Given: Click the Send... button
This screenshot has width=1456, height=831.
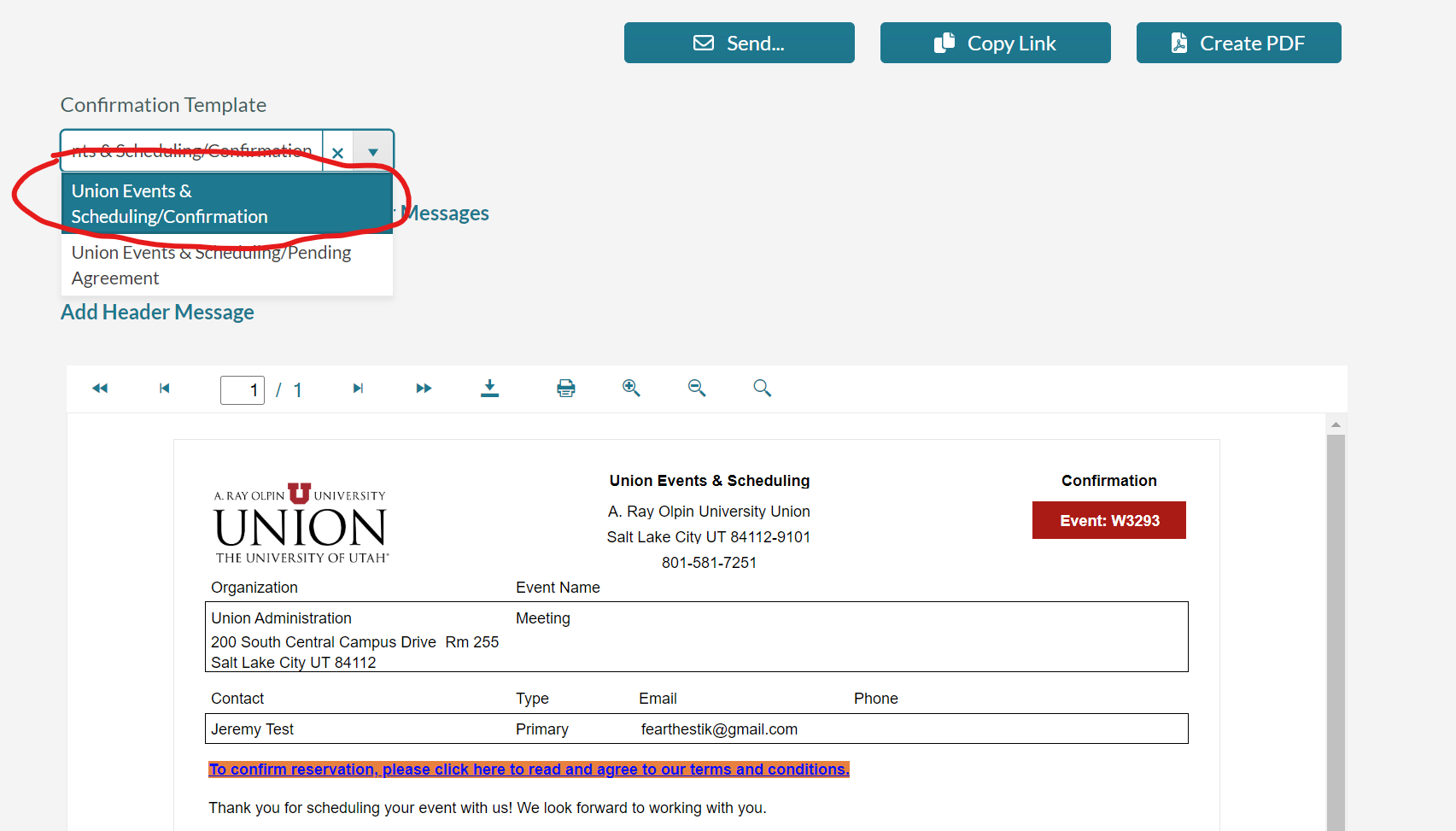Looking at the screenshot, I should [x=739, y=43].
